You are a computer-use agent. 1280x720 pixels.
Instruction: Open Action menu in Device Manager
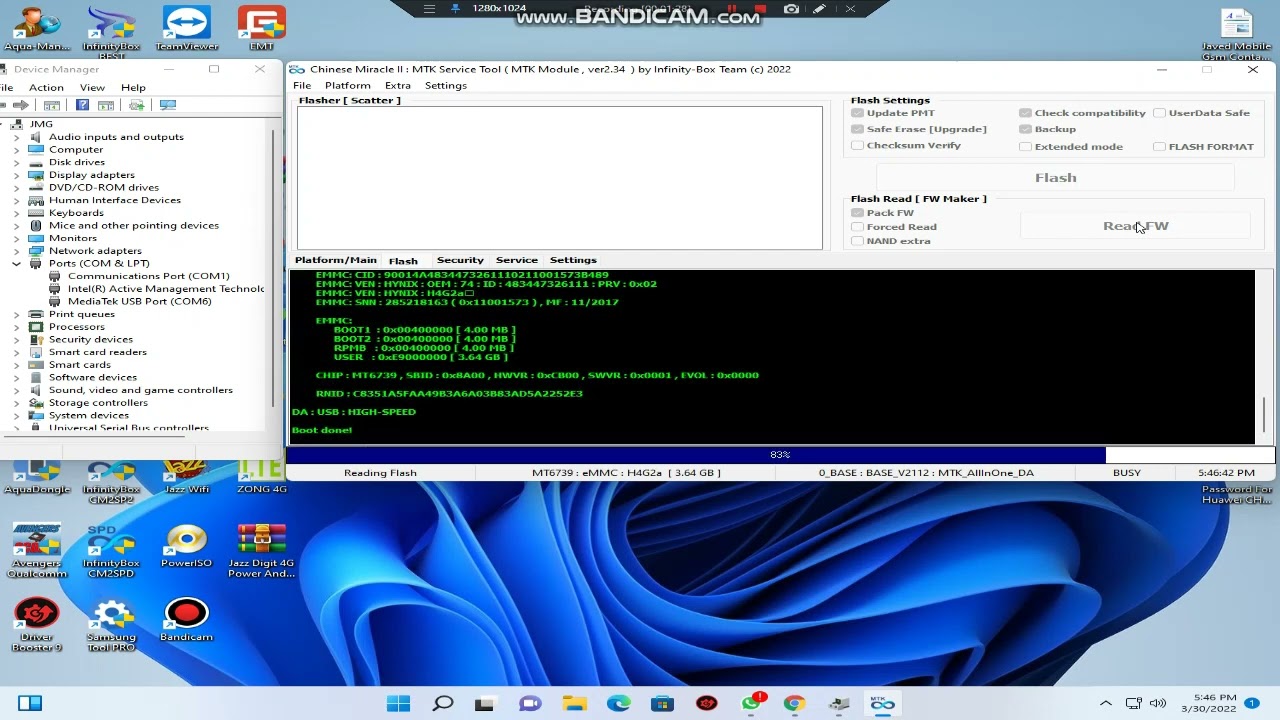pos(46,88)
